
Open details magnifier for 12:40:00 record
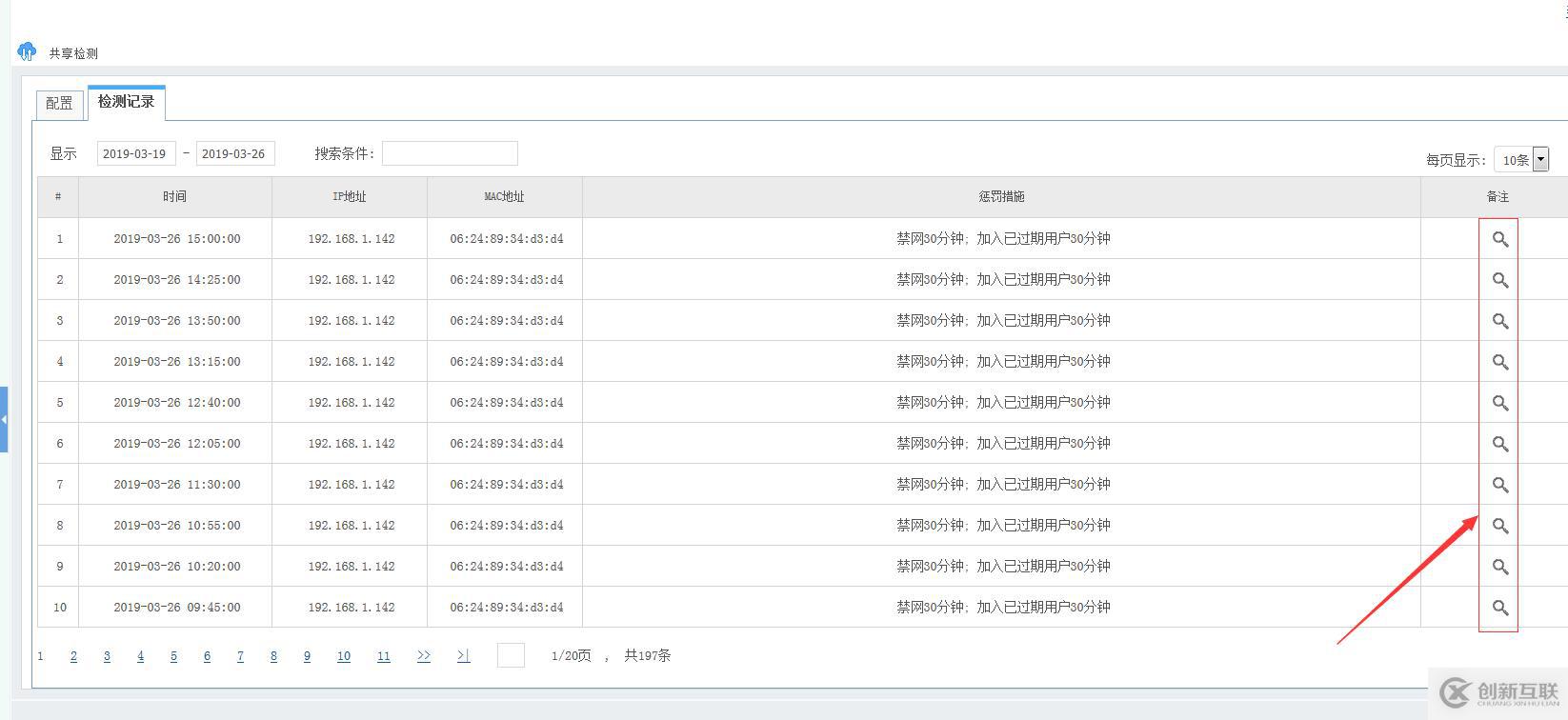[x=1499, y=403]
